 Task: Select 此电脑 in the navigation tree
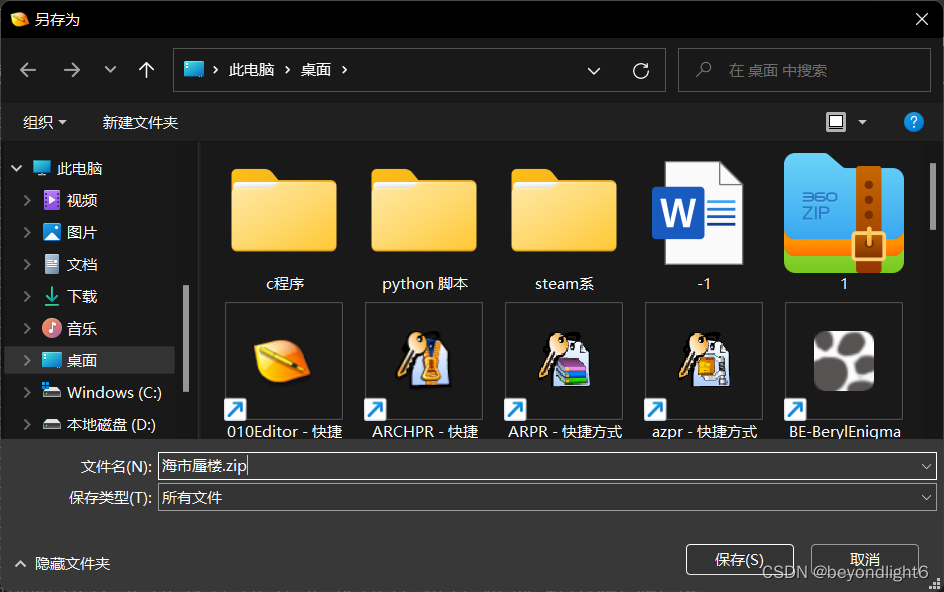coord(79,169)
